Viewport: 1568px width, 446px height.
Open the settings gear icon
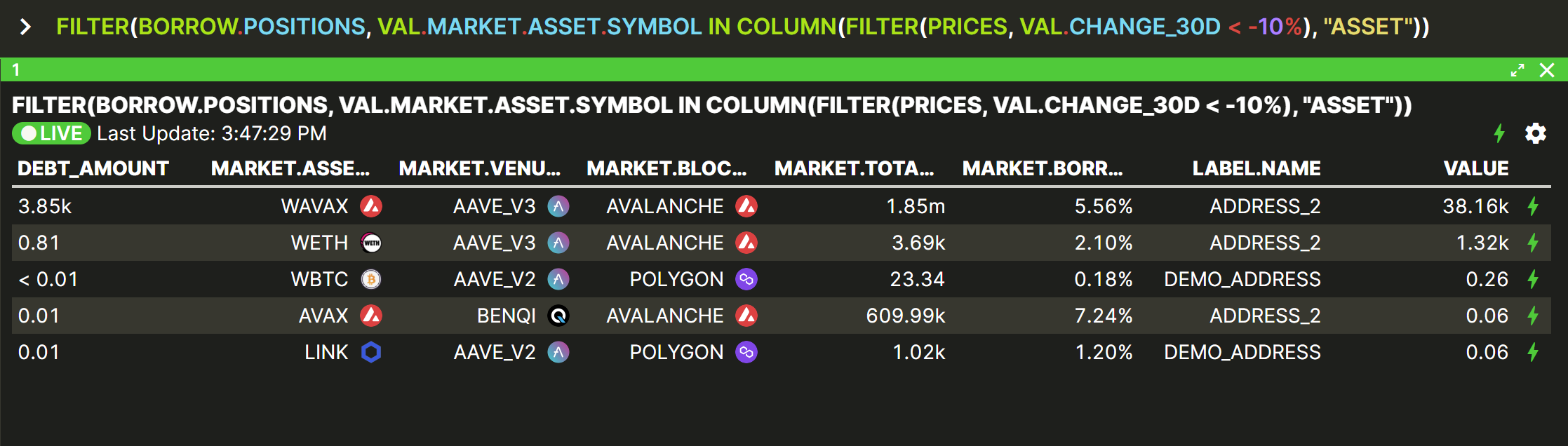pos(1535,133)
